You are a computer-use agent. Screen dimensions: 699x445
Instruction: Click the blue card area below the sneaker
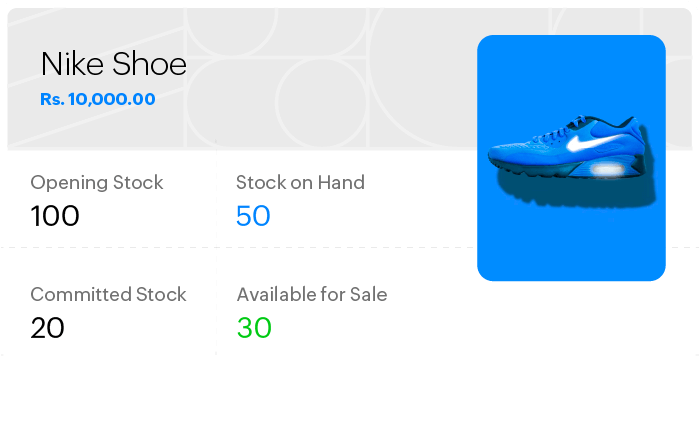tap(570, 245)
